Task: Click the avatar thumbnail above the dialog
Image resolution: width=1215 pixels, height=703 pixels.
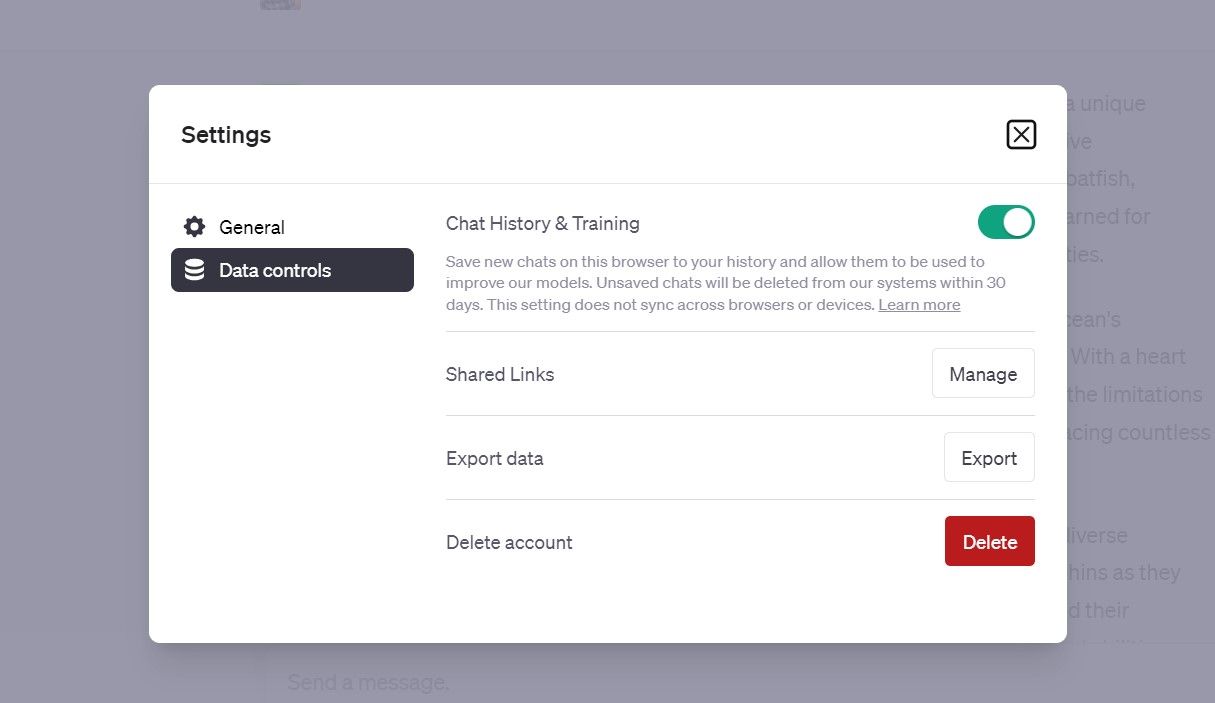Action: [280, 5]
